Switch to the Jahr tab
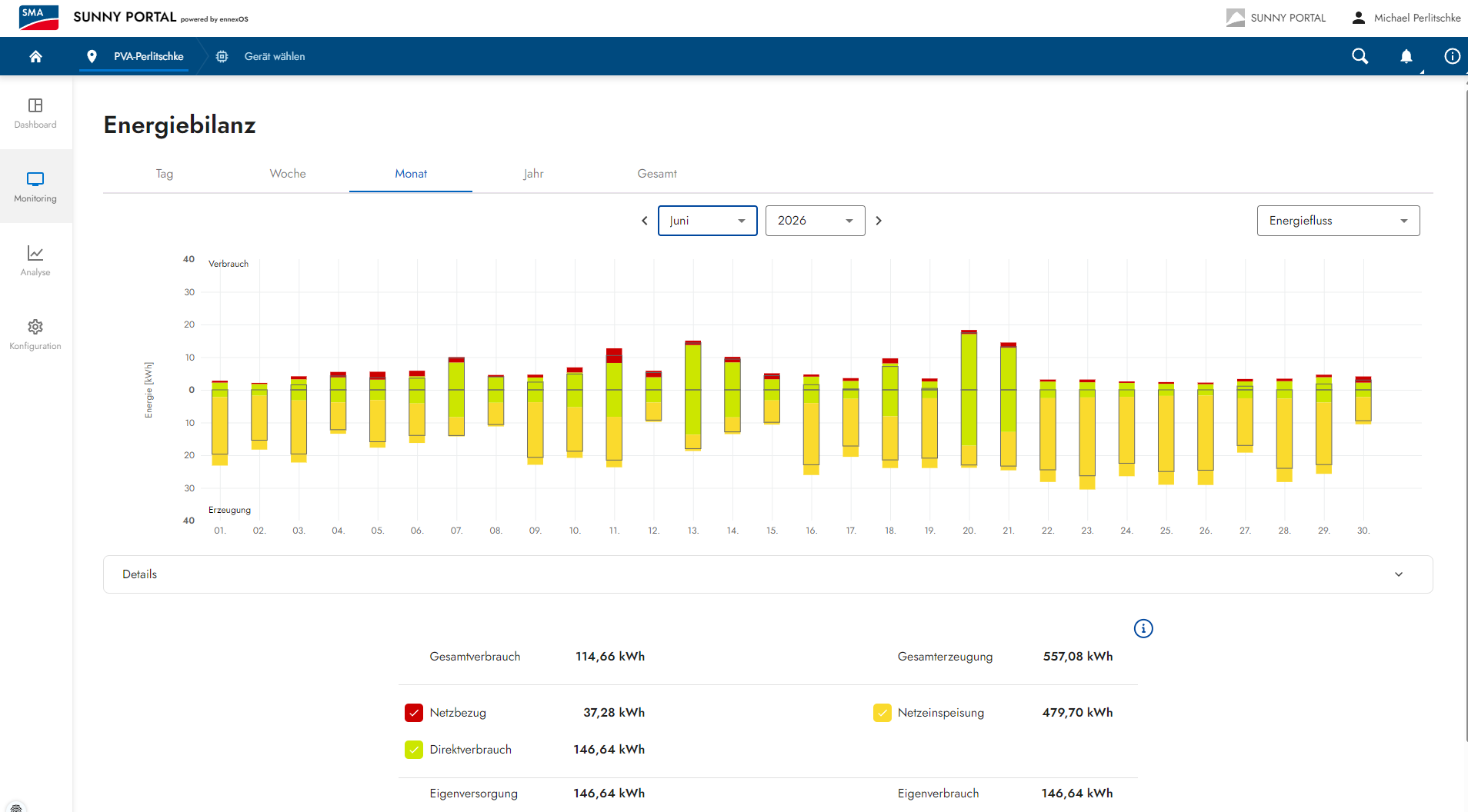1468x812 pixels. pyautogui.click(x=533, y=174)
